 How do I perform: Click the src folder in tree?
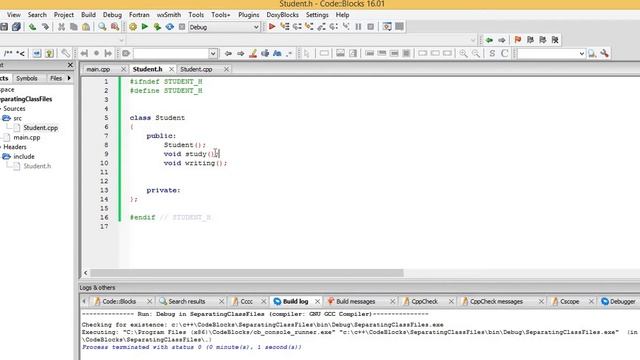(17, 118)
